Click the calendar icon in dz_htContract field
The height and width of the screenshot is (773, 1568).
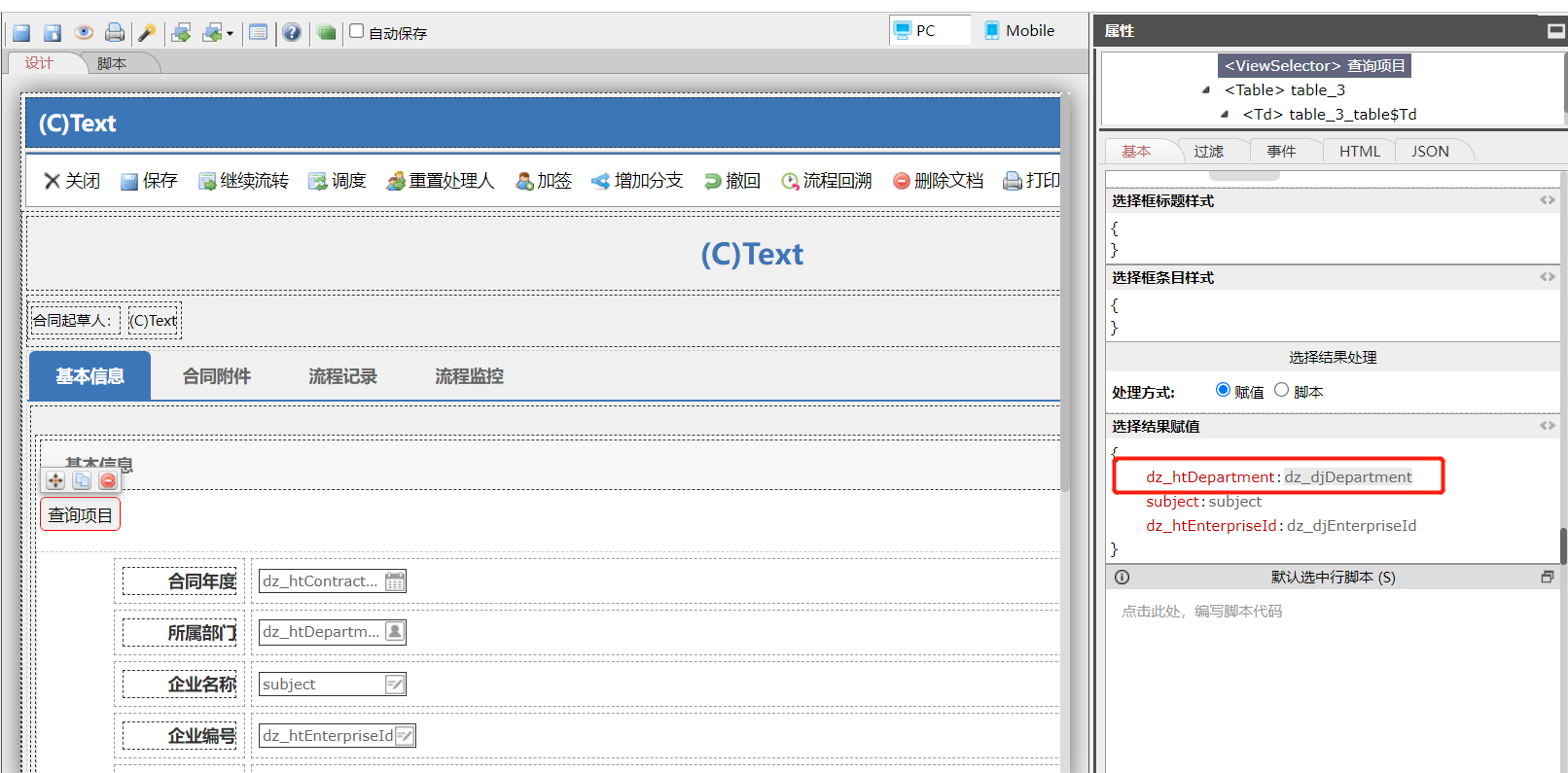pyautogui.click(x=395, y=581)
